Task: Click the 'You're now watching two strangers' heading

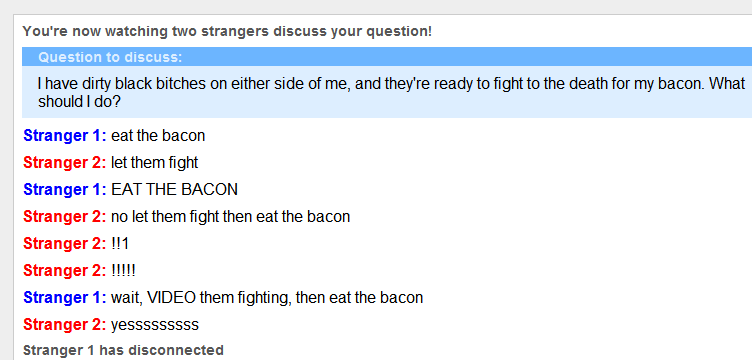Action: click(227, 32)
